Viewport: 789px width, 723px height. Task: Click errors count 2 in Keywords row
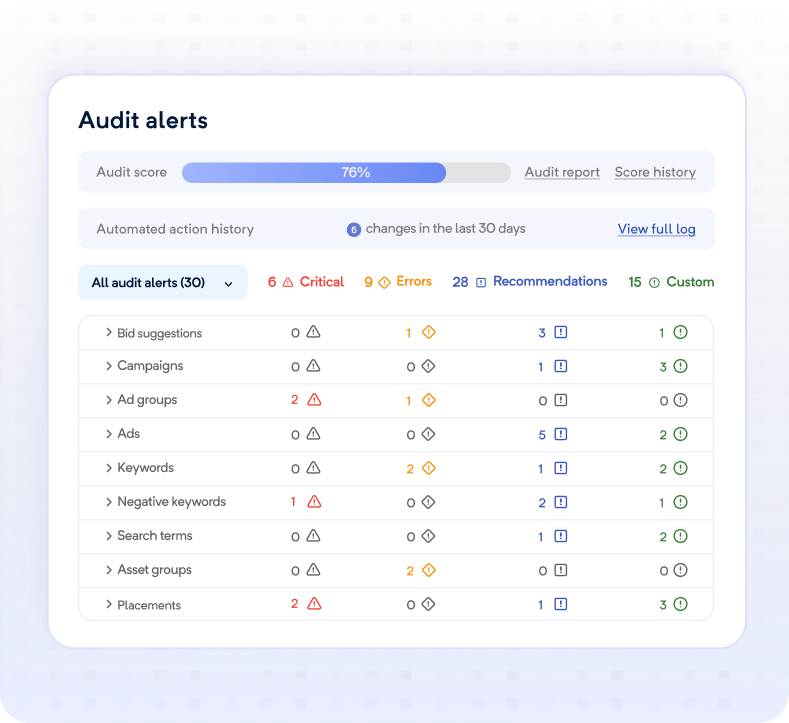point(410,469)
